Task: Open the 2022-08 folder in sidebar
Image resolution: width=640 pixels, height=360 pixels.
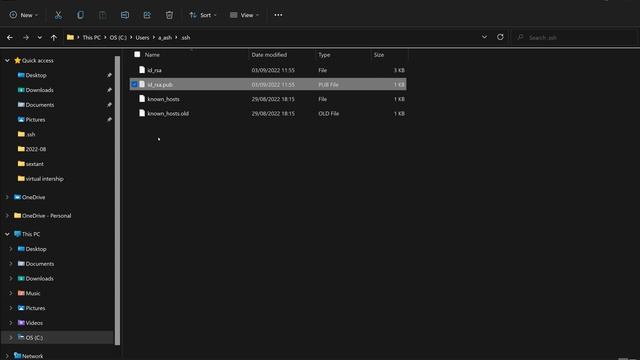Action: [36, 149]
